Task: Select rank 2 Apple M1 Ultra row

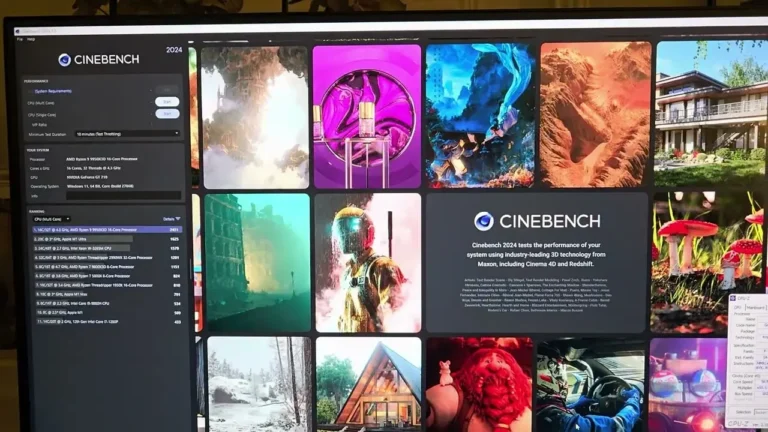Action: click(107, 239)
